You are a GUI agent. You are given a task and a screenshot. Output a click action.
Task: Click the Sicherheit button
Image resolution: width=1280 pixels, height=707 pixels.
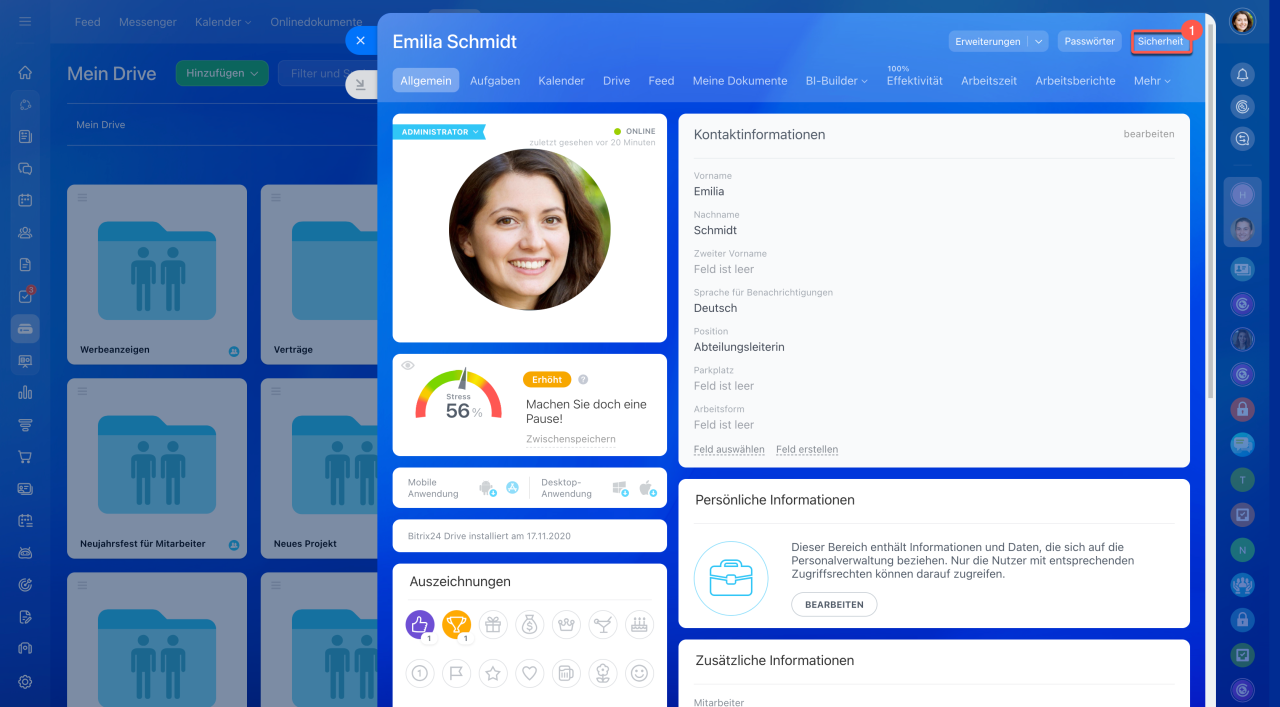tap(1161, 41)
